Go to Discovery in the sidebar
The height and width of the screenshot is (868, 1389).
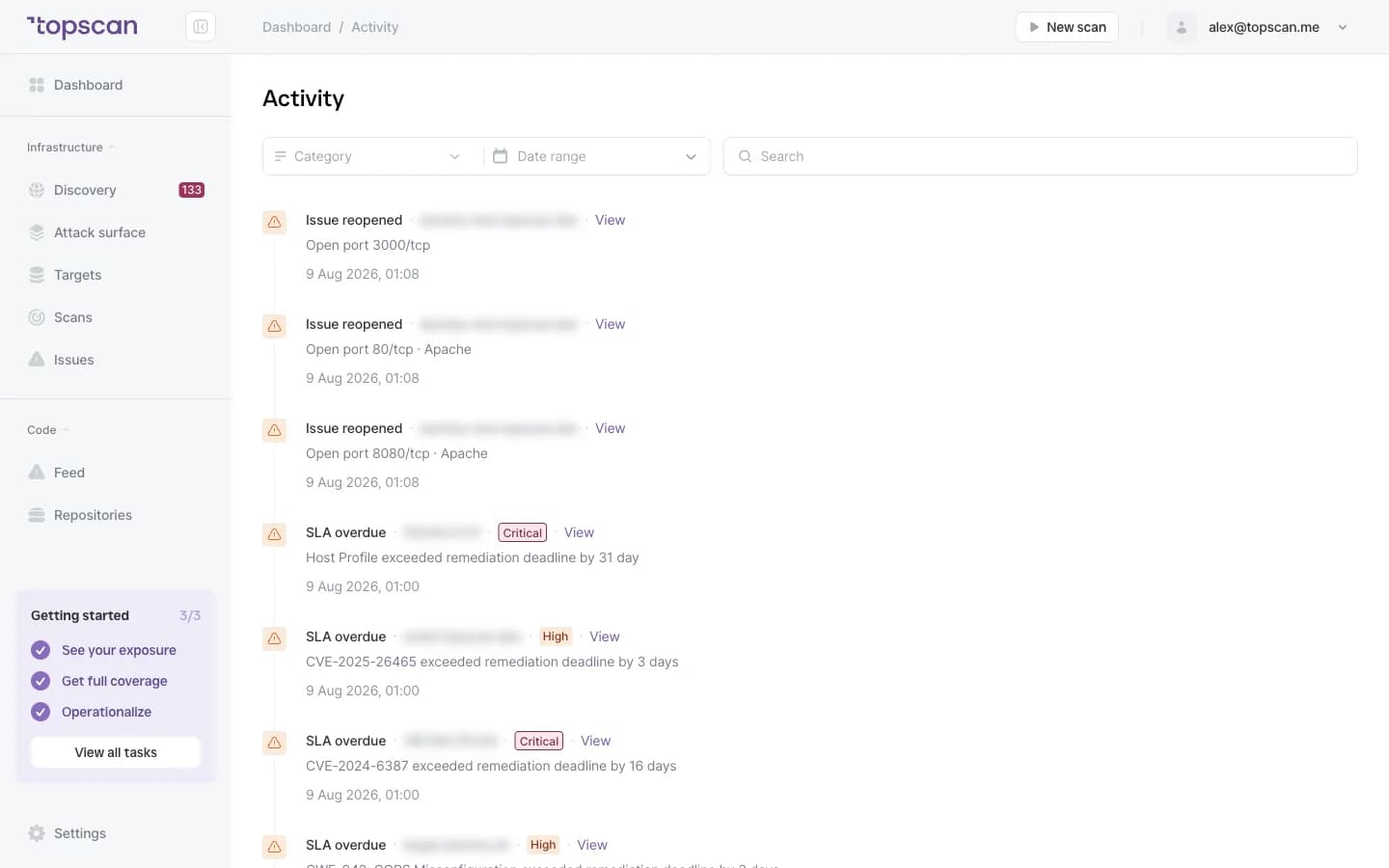(x=116, y=190)
